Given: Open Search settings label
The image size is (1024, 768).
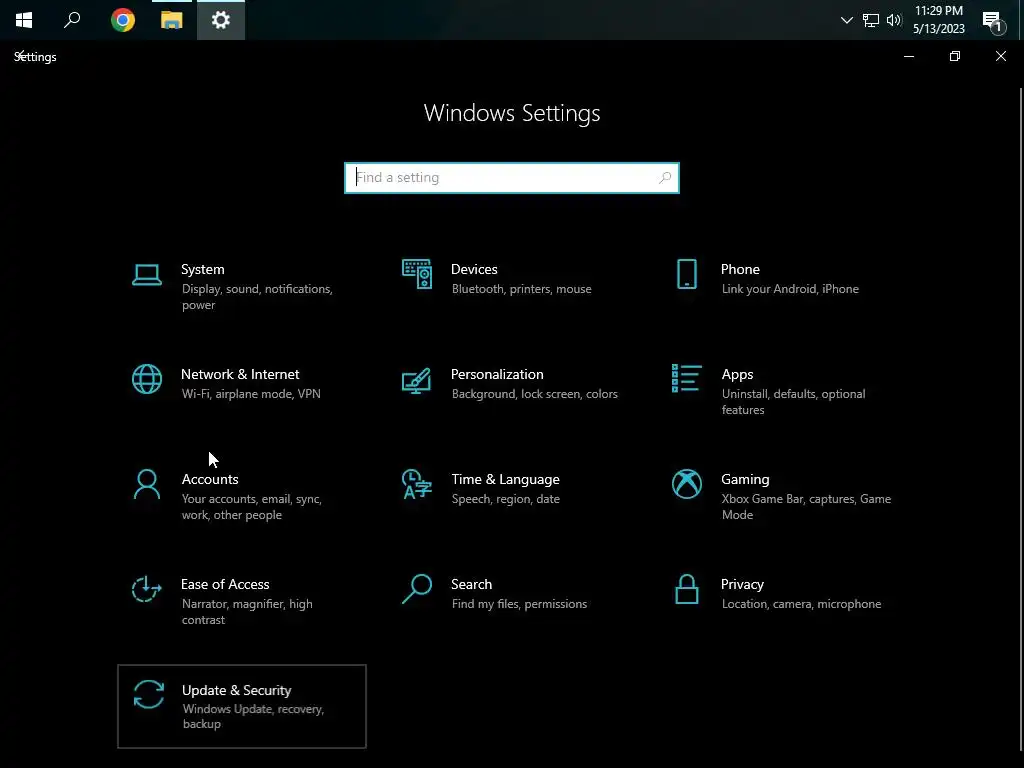Looking at the screenshot, I should click(472, 584).
